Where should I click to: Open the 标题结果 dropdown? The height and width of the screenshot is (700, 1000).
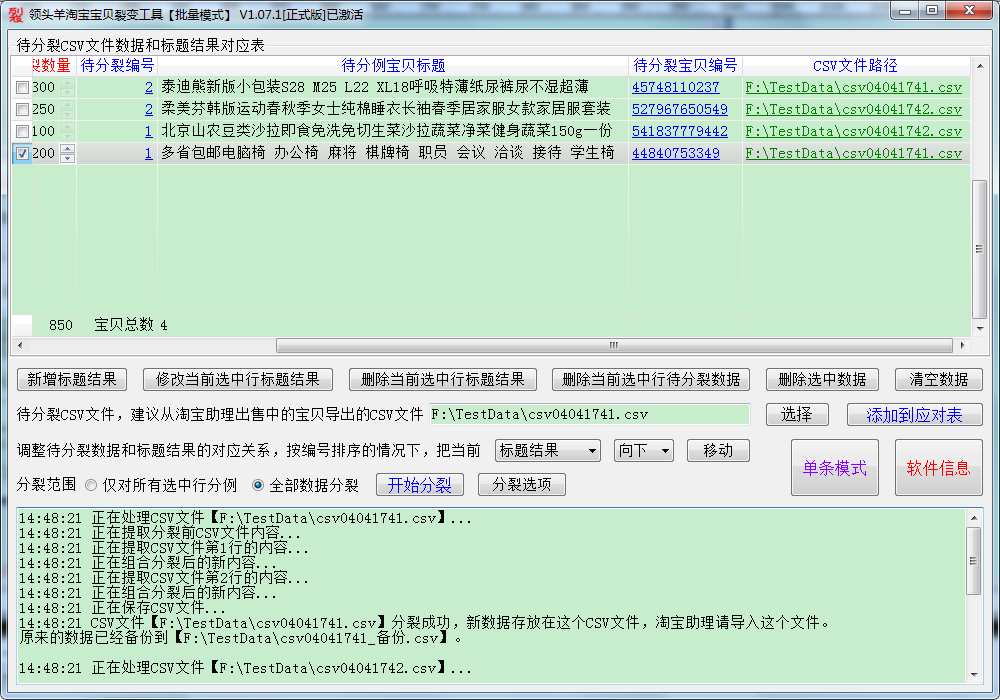[x=547, y=451]
